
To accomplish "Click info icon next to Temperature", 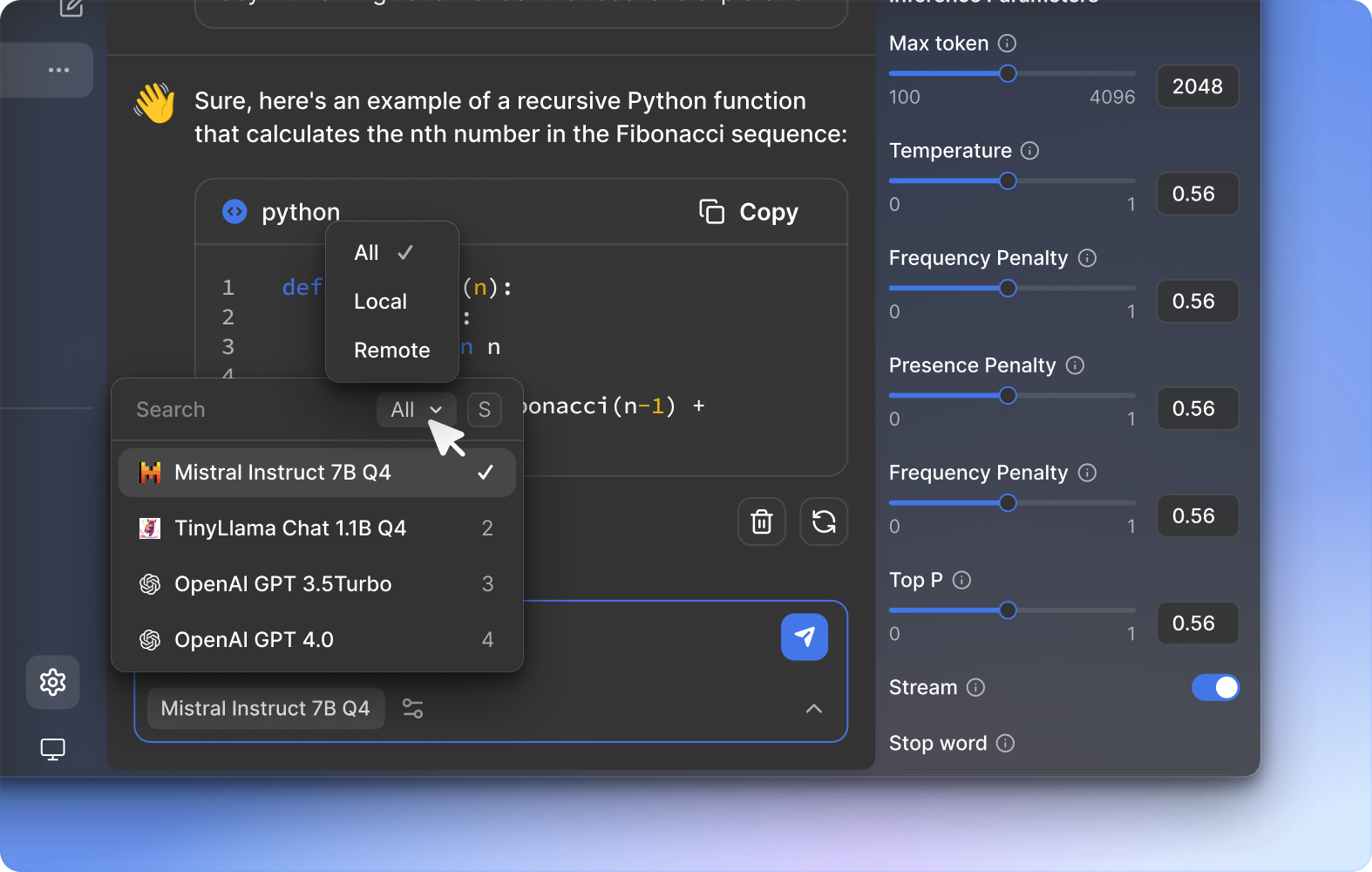I will pyautogui.click(x=1029, y=151).
